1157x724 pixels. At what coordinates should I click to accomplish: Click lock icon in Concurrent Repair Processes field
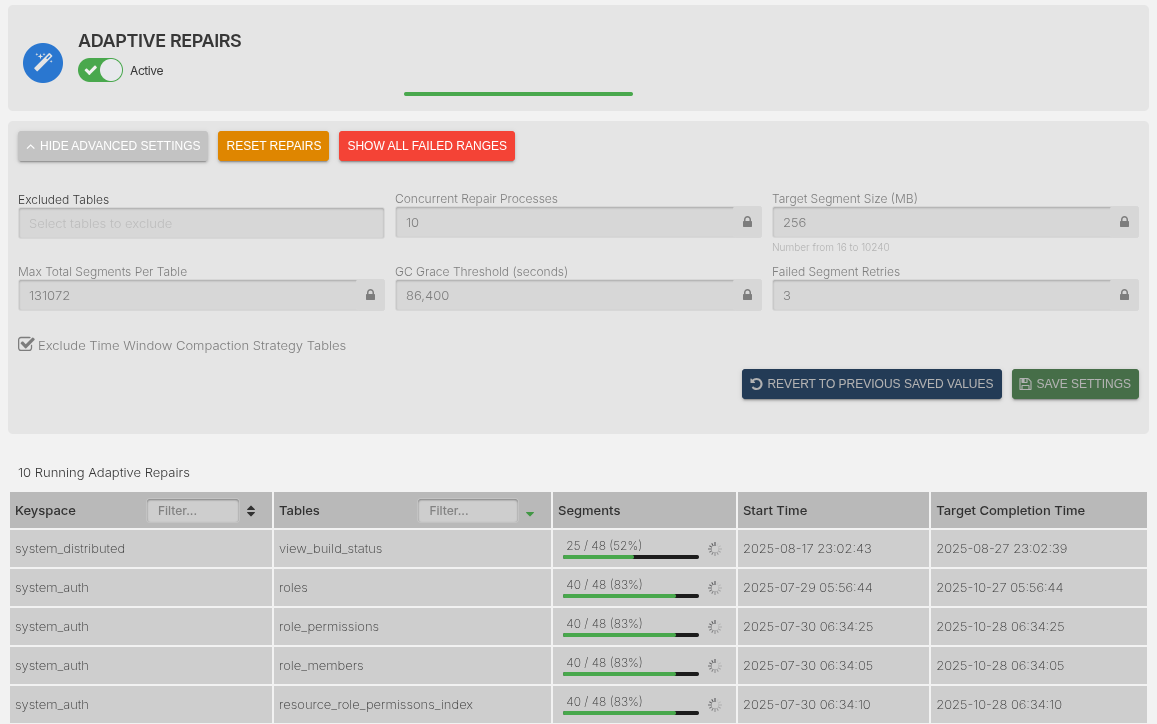tap(747, 222)
